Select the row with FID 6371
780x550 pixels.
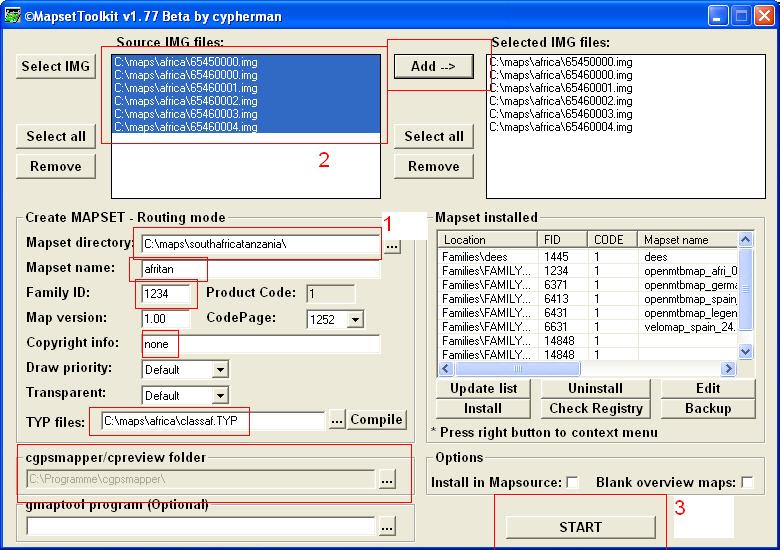click(x=588, y=285)
